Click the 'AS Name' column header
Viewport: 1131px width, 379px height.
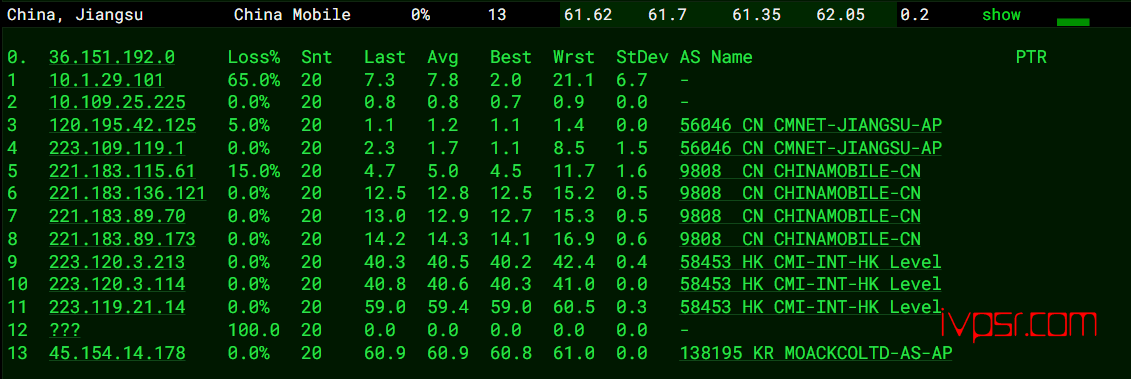716,57
